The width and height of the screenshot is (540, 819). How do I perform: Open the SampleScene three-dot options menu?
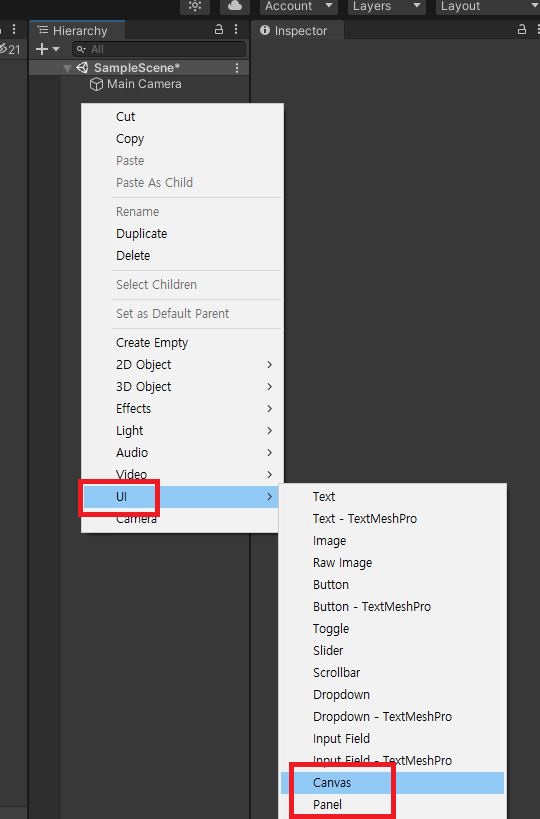(237, 68)
